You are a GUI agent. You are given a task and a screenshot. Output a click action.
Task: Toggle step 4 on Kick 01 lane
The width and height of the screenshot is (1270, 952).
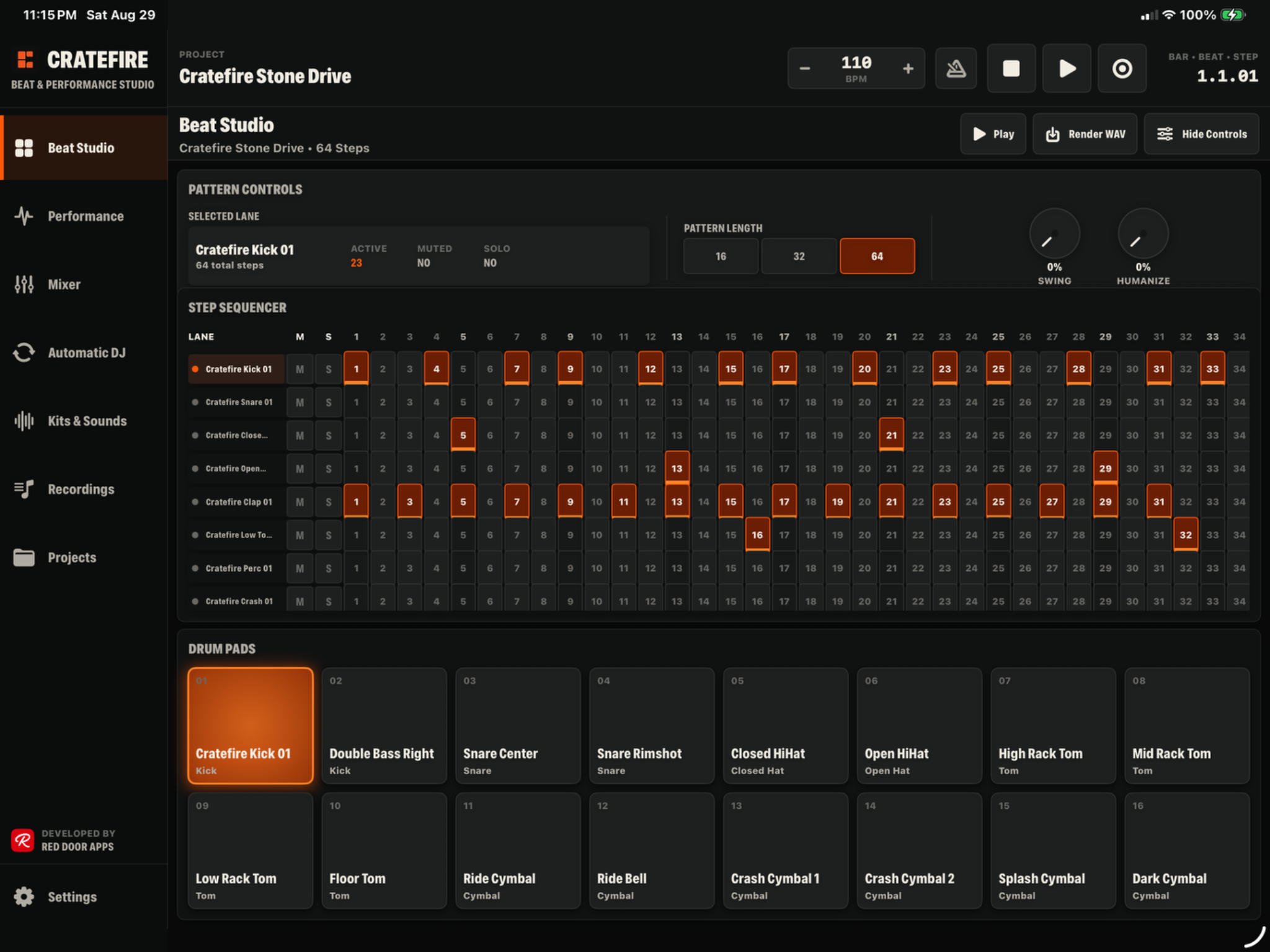click(x=437, y=369)
